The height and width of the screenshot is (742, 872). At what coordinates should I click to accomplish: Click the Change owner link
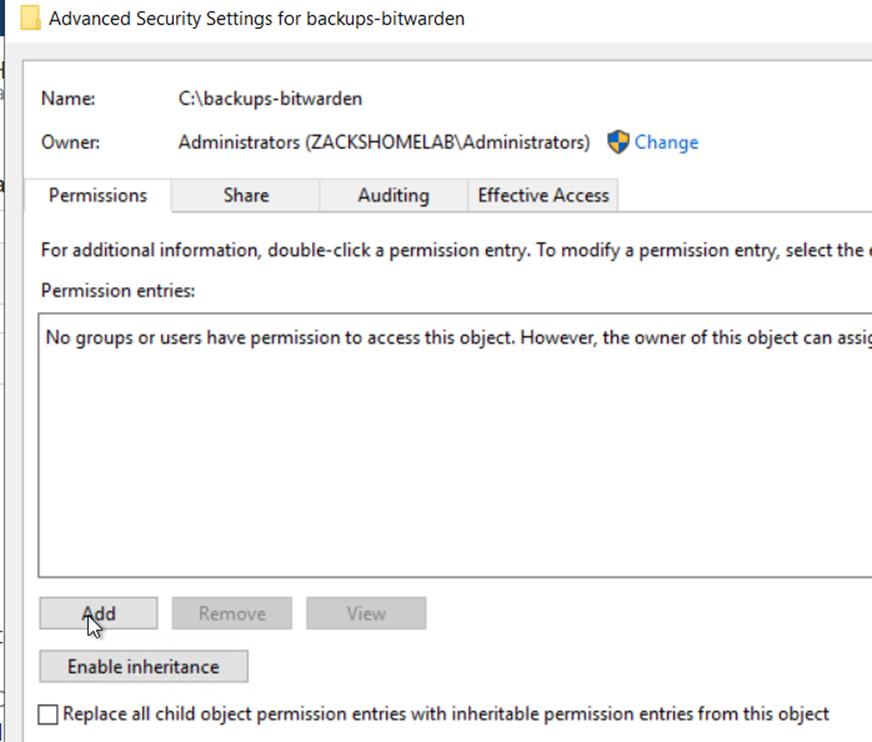[666, 142]
